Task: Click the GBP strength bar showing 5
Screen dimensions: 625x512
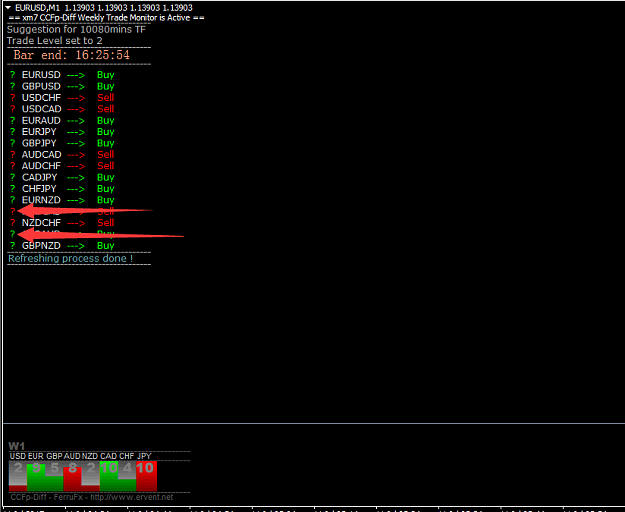Action: [x=54, y=476]
